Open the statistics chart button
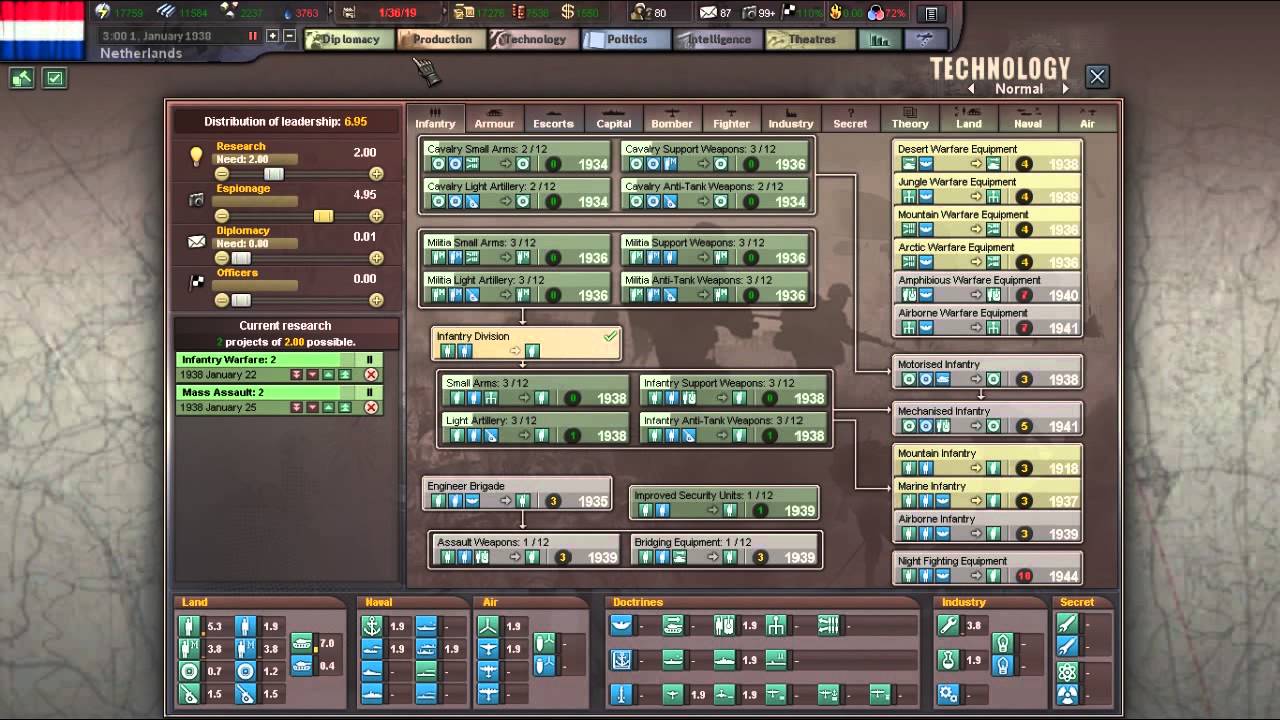Viewport: 1280px width, 720px height. pos(880,40)
